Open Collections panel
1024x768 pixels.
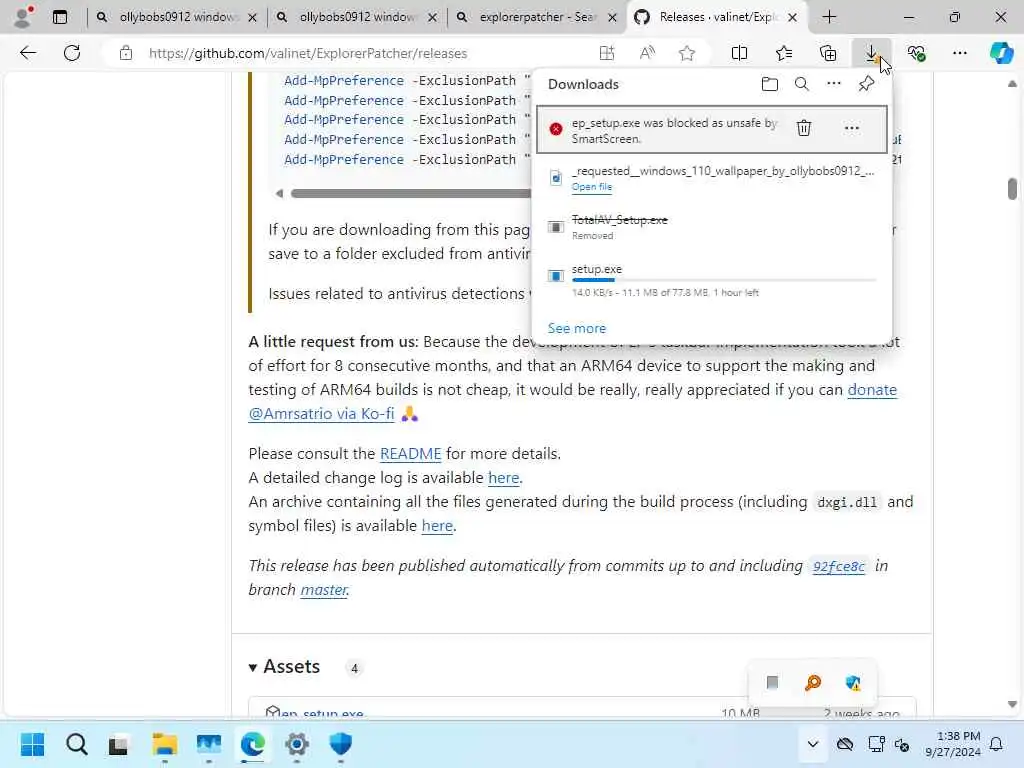click(x=827, y=53)
